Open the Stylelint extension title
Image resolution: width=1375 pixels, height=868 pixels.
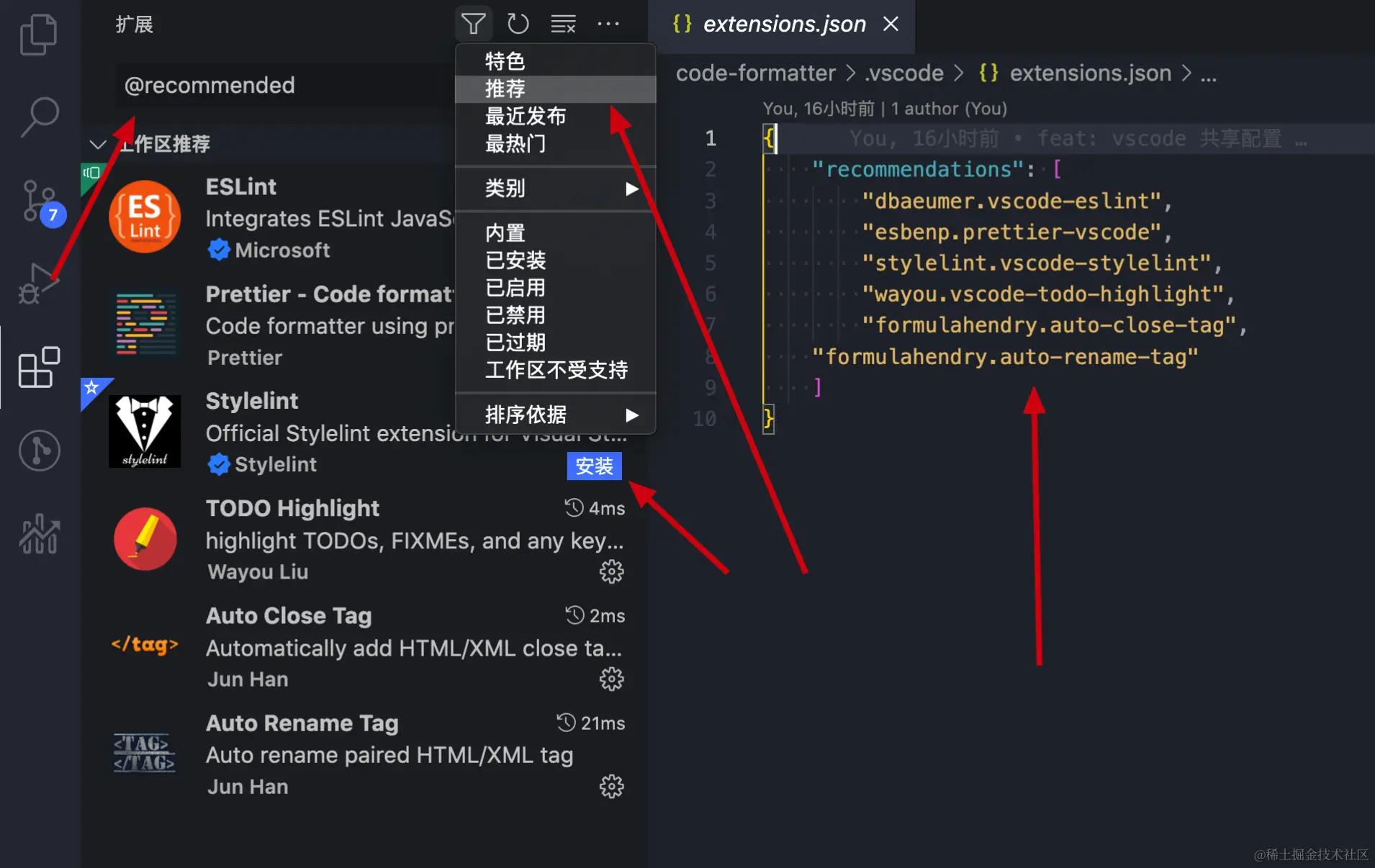[251, 401]
